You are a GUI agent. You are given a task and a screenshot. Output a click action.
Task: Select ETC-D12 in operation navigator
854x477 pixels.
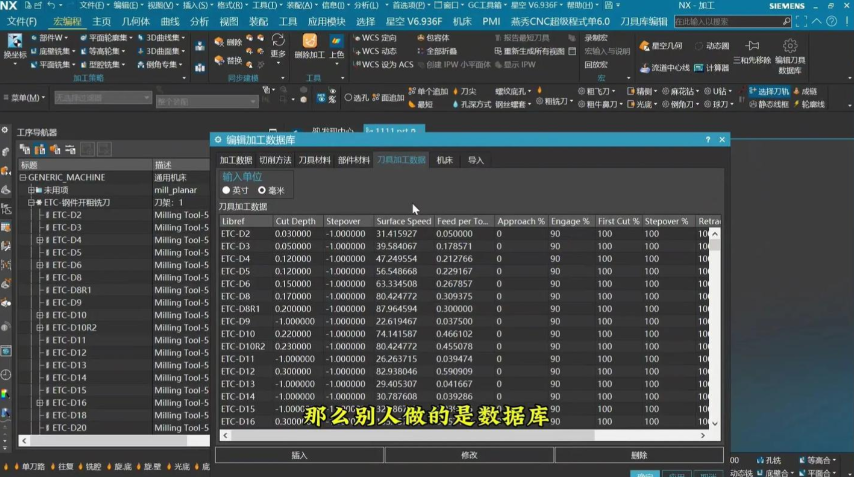click(69, 352)
